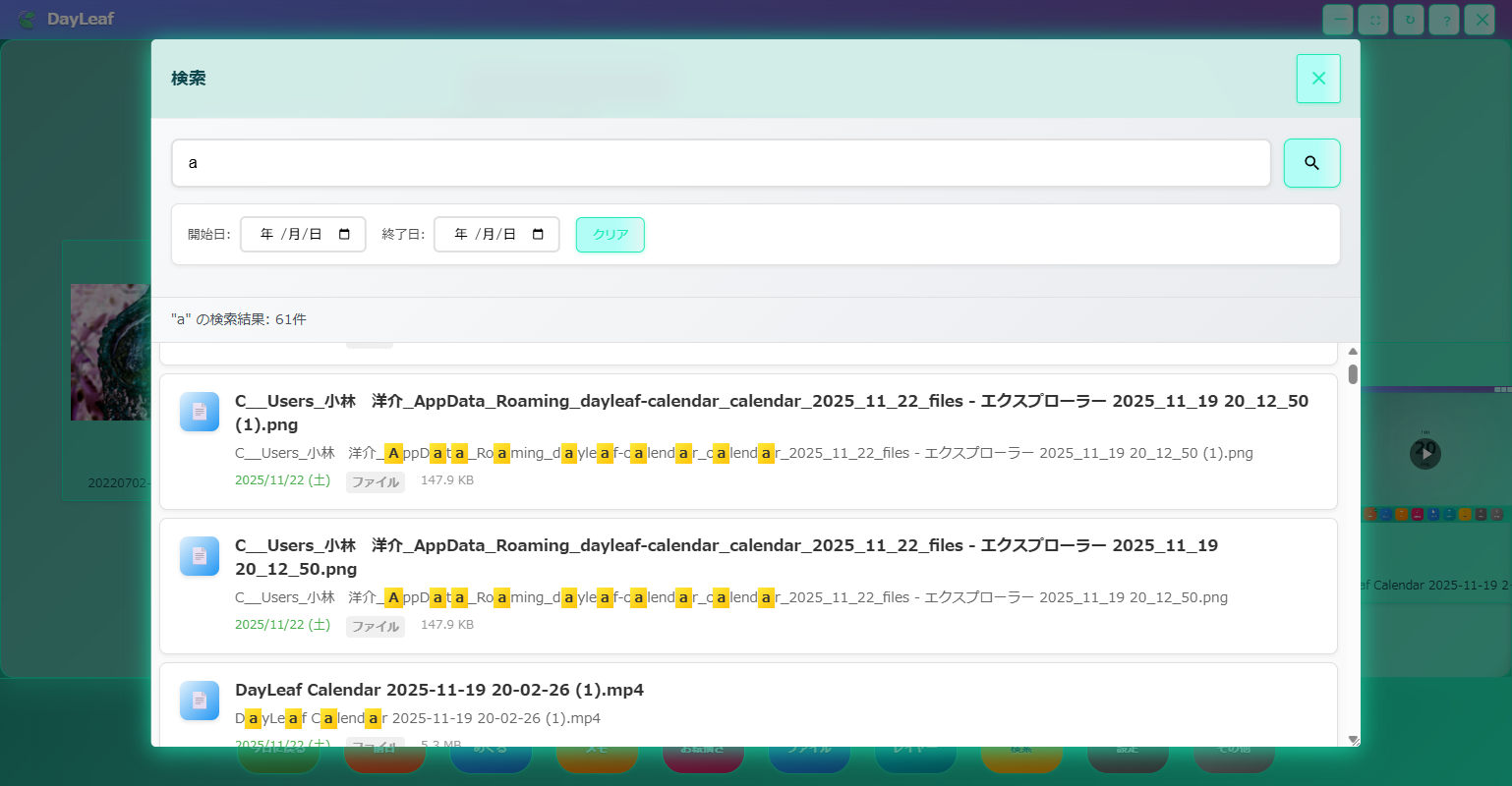The image size is (1512, 786).
Task: Click the magnifier search button
Action: pos(1311,163)
